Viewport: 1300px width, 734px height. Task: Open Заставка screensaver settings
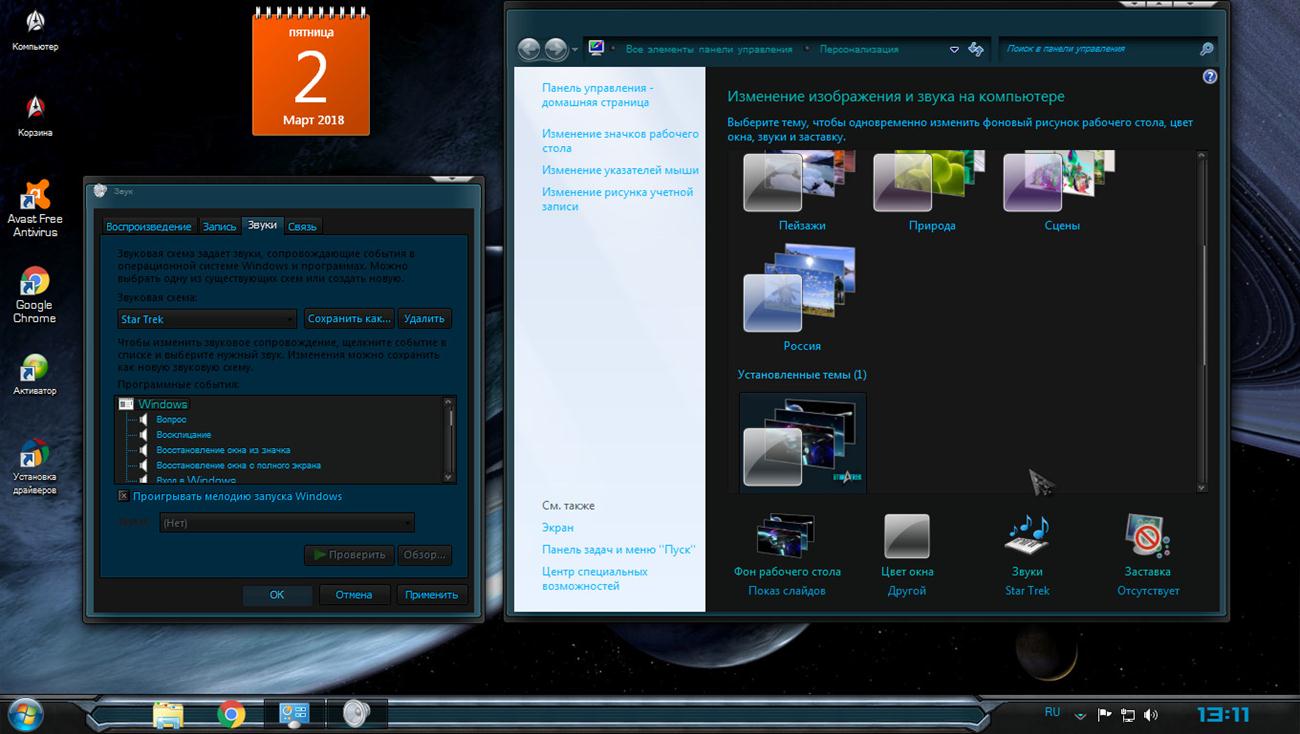pos(1147,555)
